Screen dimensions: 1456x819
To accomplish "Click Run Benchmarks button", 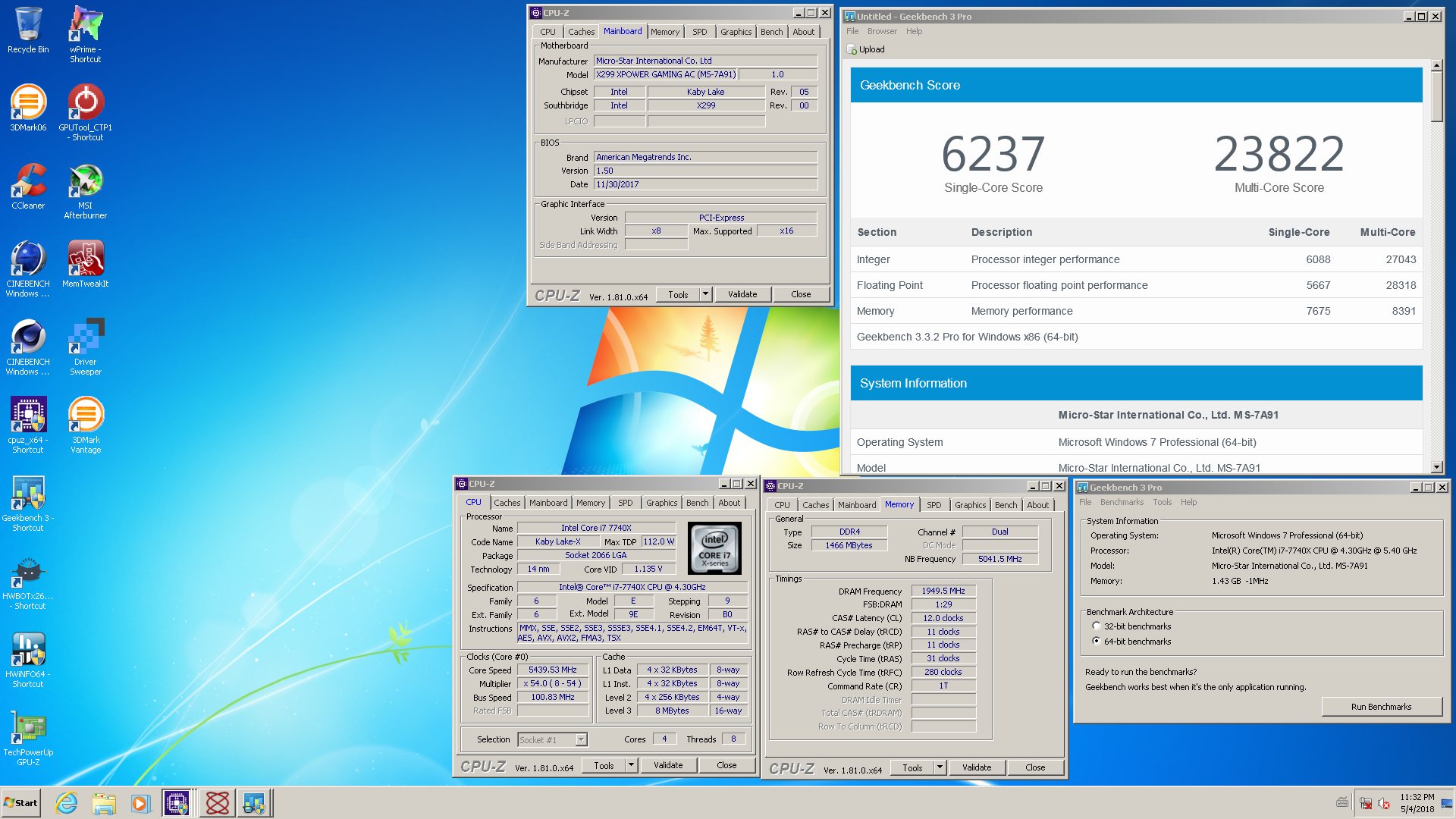I will (x=1381, y=707).
